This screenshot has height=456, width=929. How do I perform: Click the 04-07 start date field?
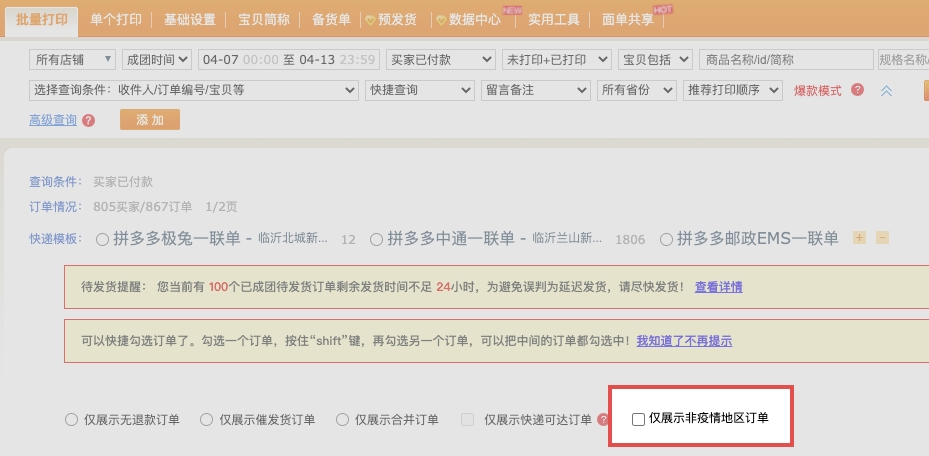click(x=220, y=59)
